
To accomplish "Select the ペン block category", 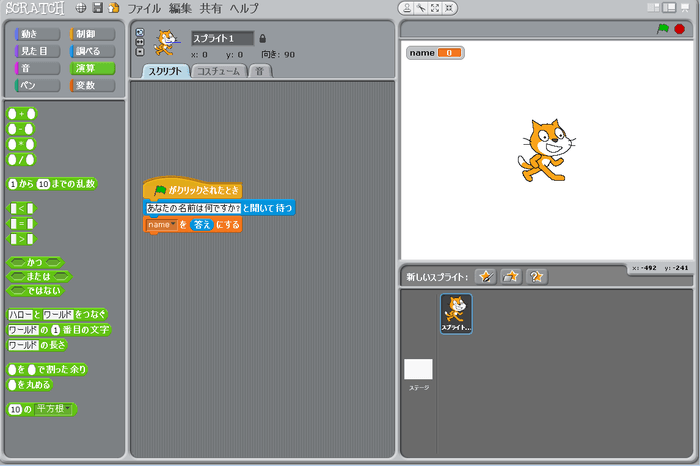I will pos(38,85).
